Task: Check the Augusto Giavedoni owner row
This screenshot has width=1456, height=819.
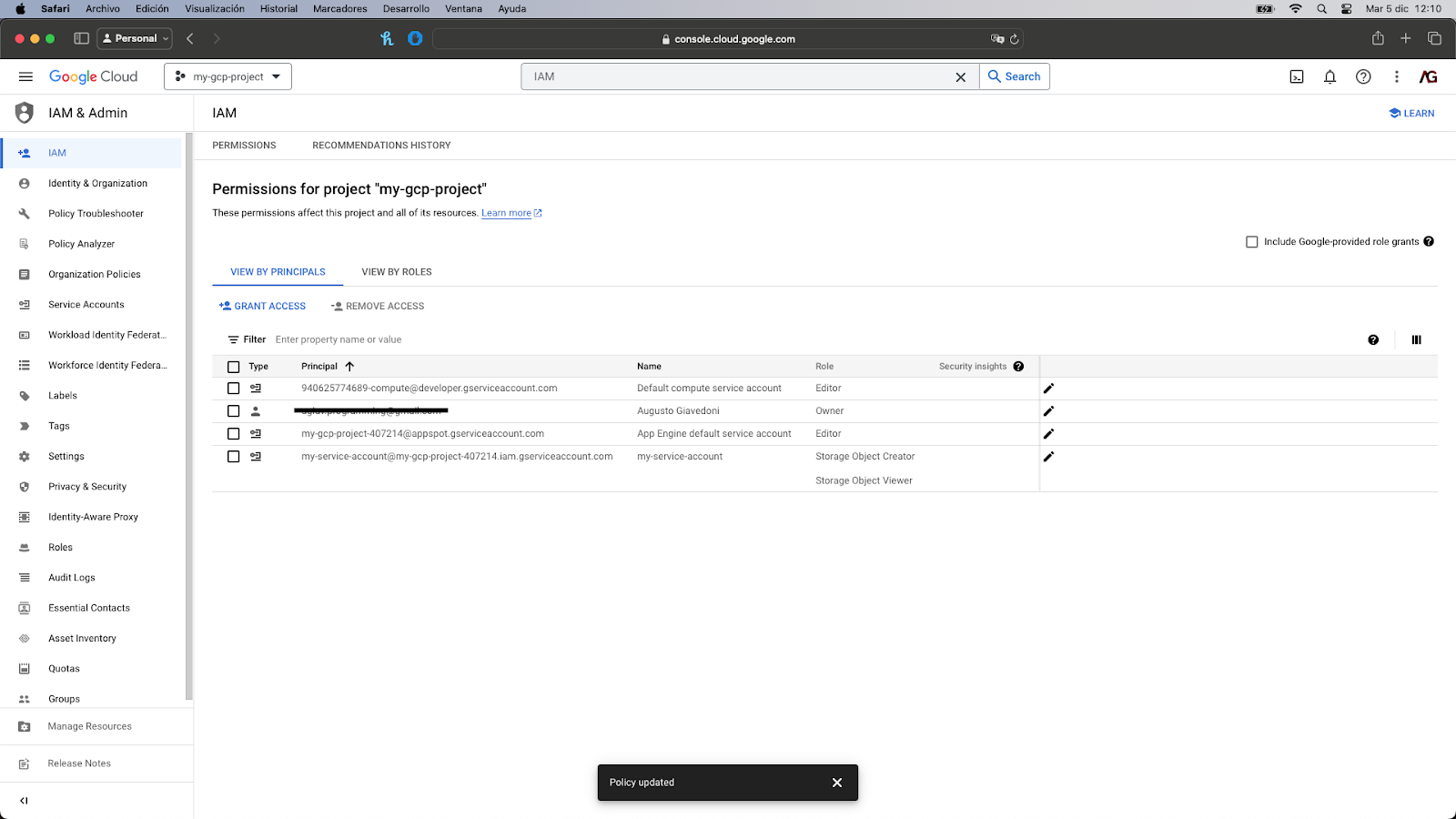Action: 234,411
